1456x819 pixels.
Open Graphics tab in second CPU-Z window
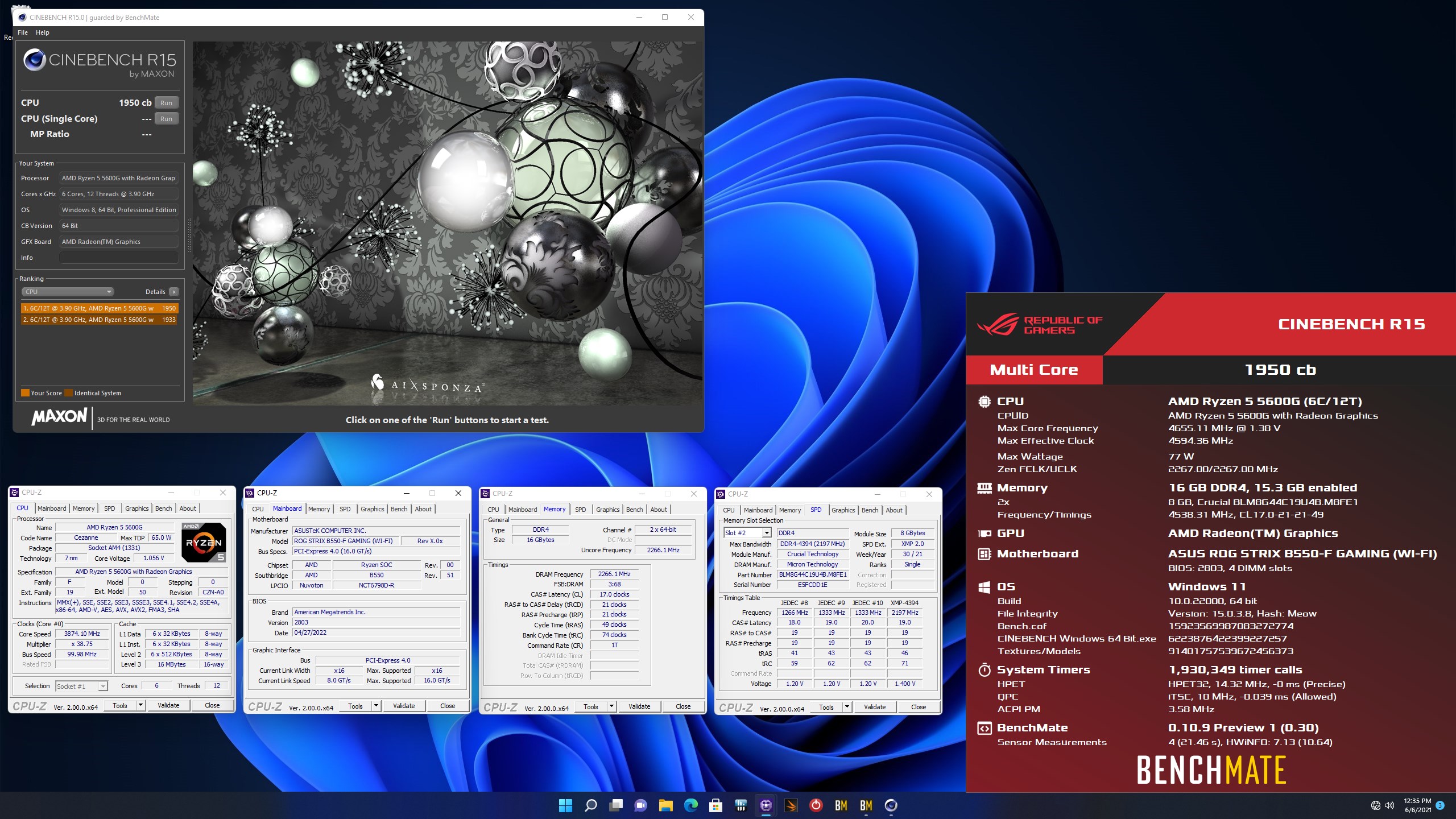(373, 509)
